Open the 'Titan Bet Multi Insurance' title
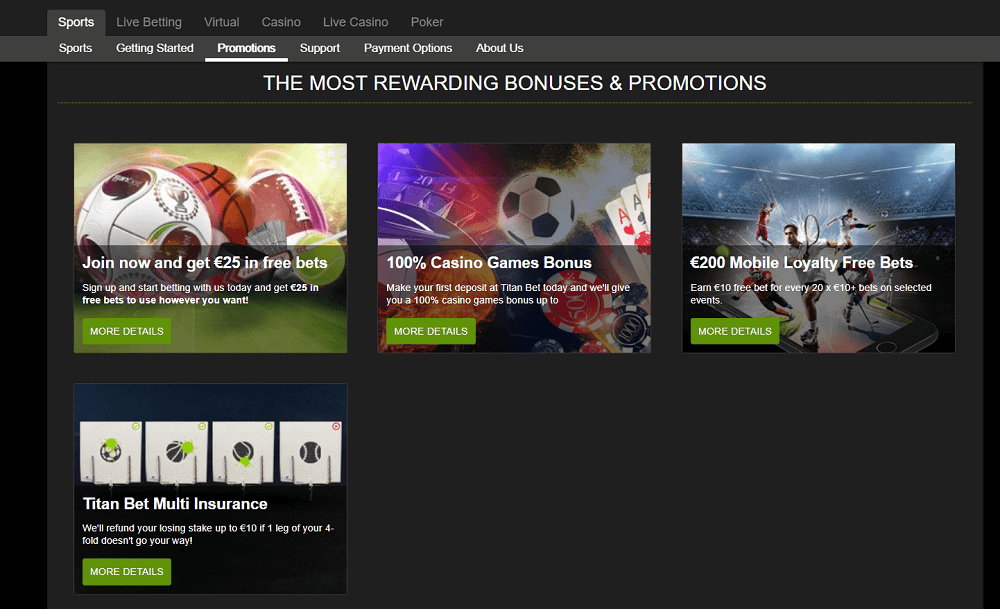 pos(175,504)
